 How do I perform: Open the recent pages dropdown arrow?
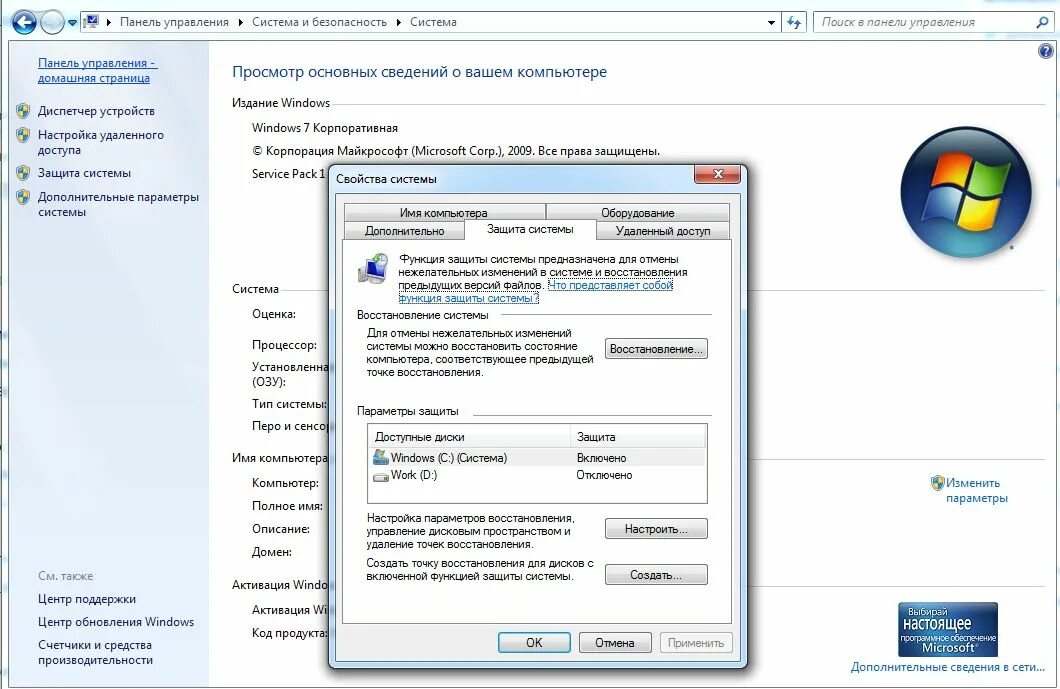pyautogui.click(x=72, y=23)
